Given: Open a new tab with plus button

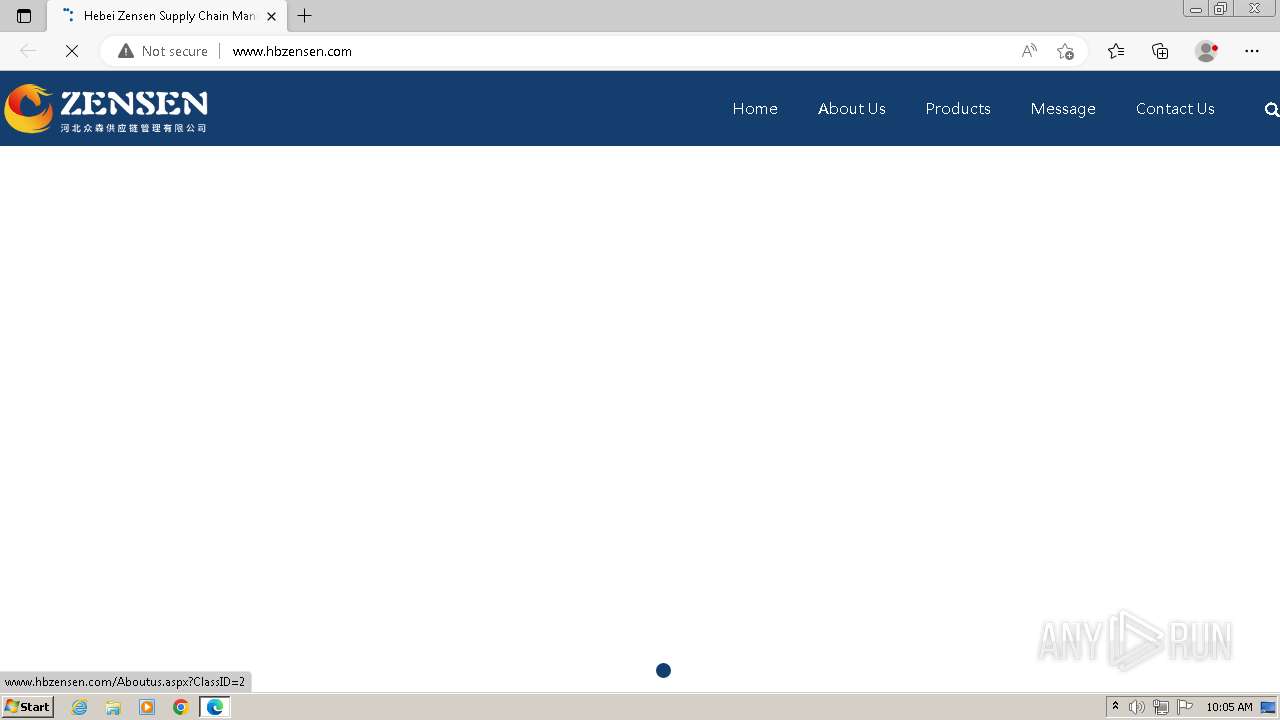Looking at the screenshot, I should click(x=305, y=16).
